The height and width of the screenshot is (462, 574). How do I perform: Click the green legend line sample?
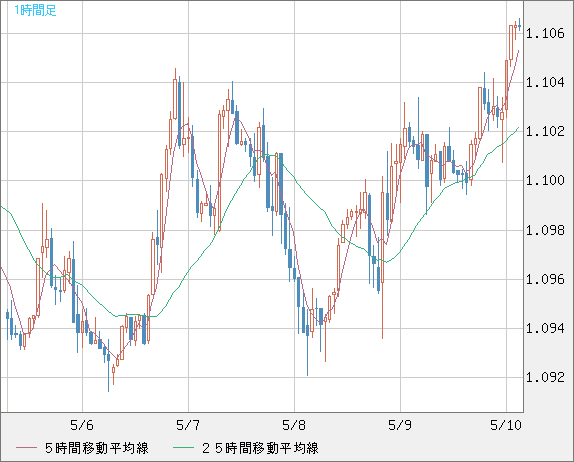183,448
